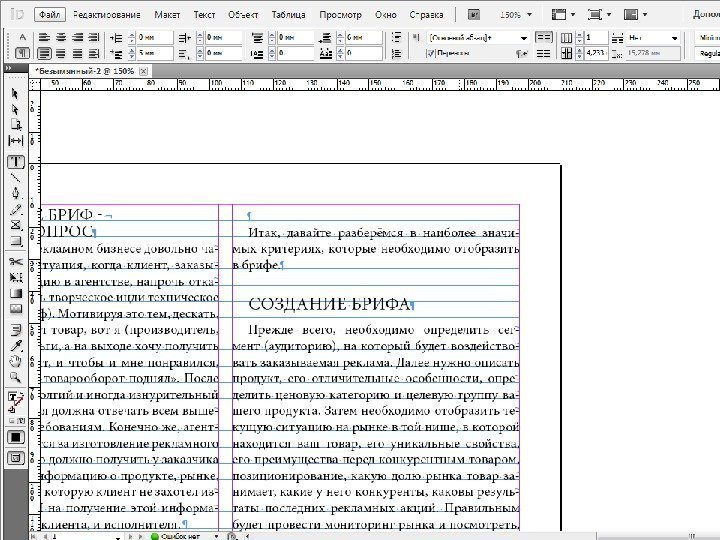Enable align-left paragraph alignment

[46, 37]
